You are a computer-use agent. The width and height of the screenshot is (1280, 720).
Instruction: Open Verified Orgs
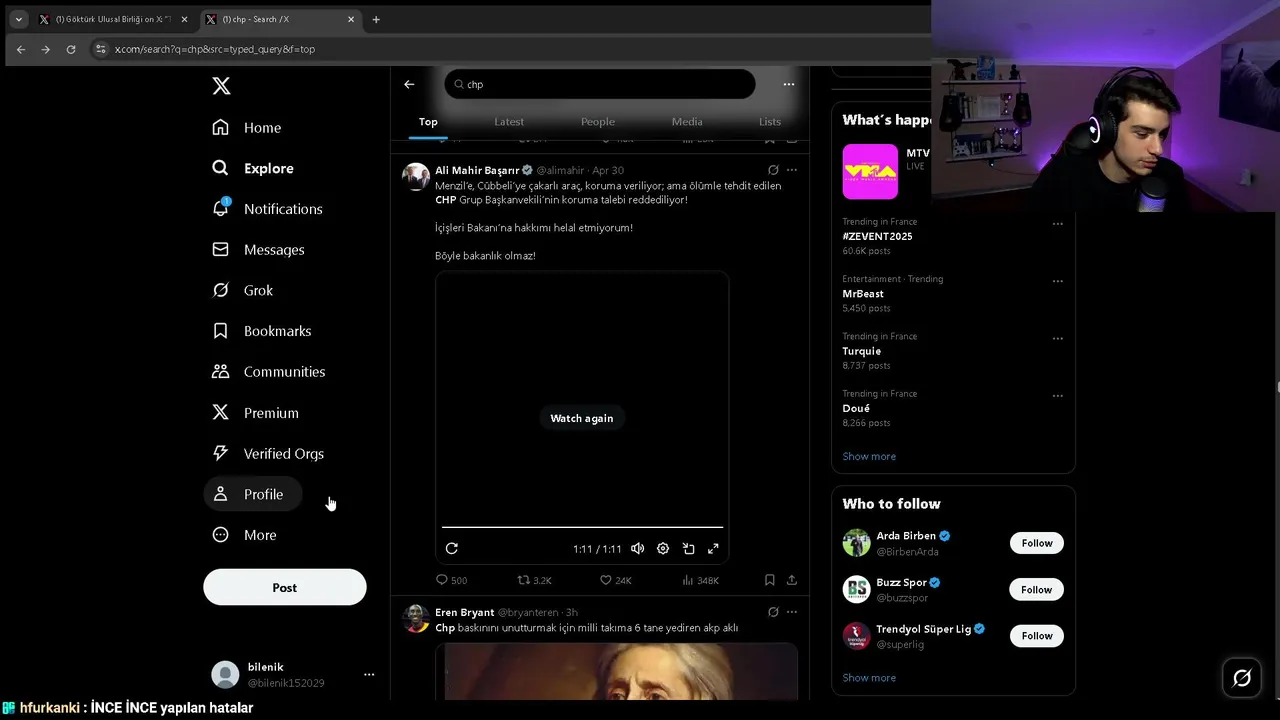pyautogui.click(x=268, y=454)
